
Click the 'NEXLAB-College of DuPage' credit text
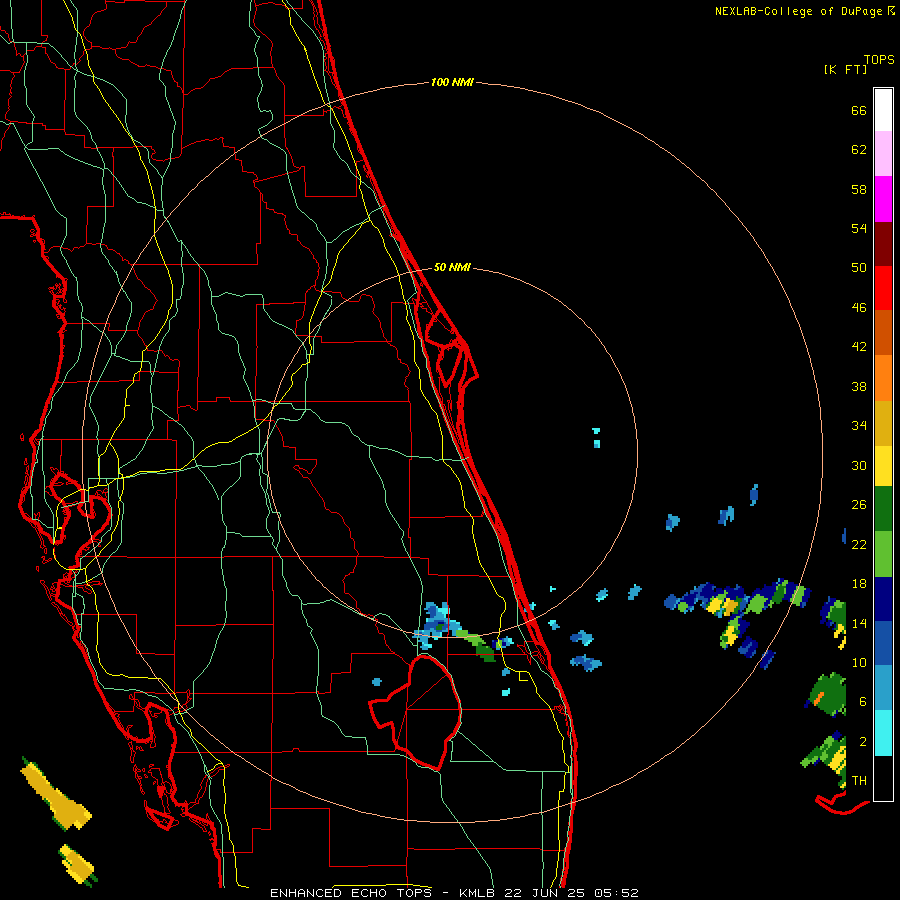(798, 11)
